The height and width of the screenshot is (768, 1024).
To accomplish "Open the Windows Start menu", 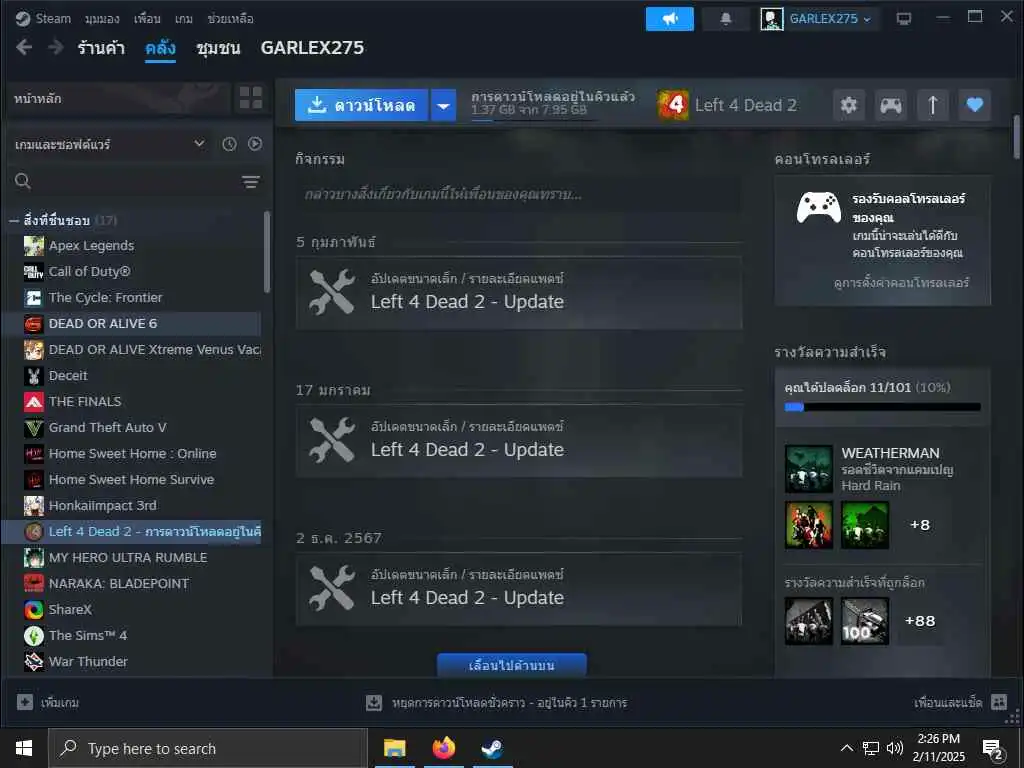I will [24, 748].
